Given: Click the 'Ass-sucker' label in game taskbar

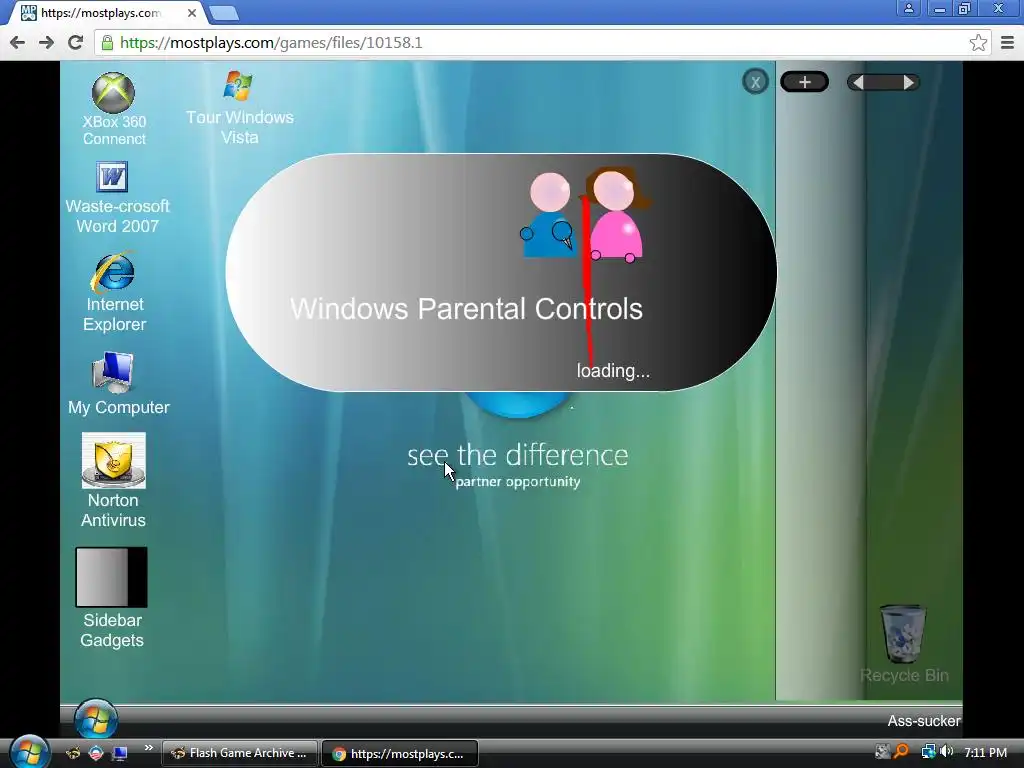Looking at the screenshot, I should [x=923, y=721].
